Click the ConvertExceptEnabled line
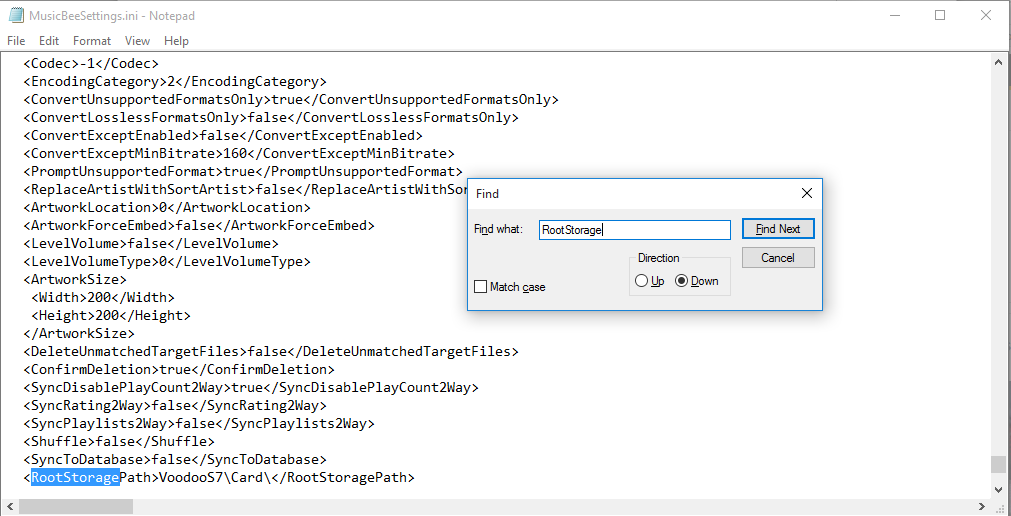This screenshot has height=516, width=1011. click(x=223, y=136)
